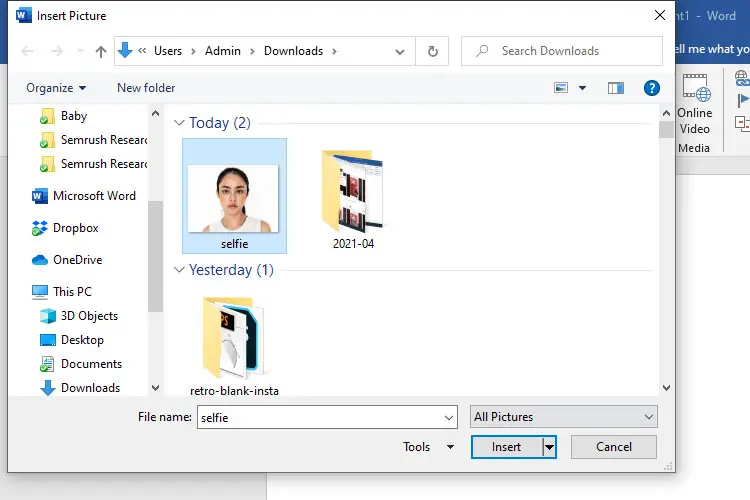
Task: Go back using the left arrow
Action: pos(27,51)
